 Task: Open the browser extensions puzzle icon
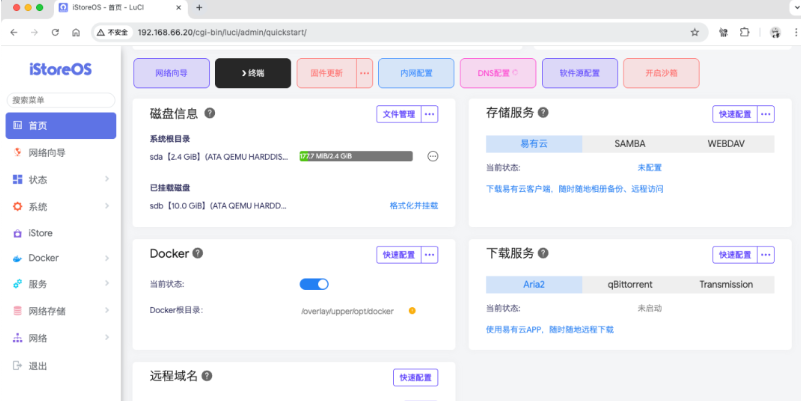tap(744, 32)
